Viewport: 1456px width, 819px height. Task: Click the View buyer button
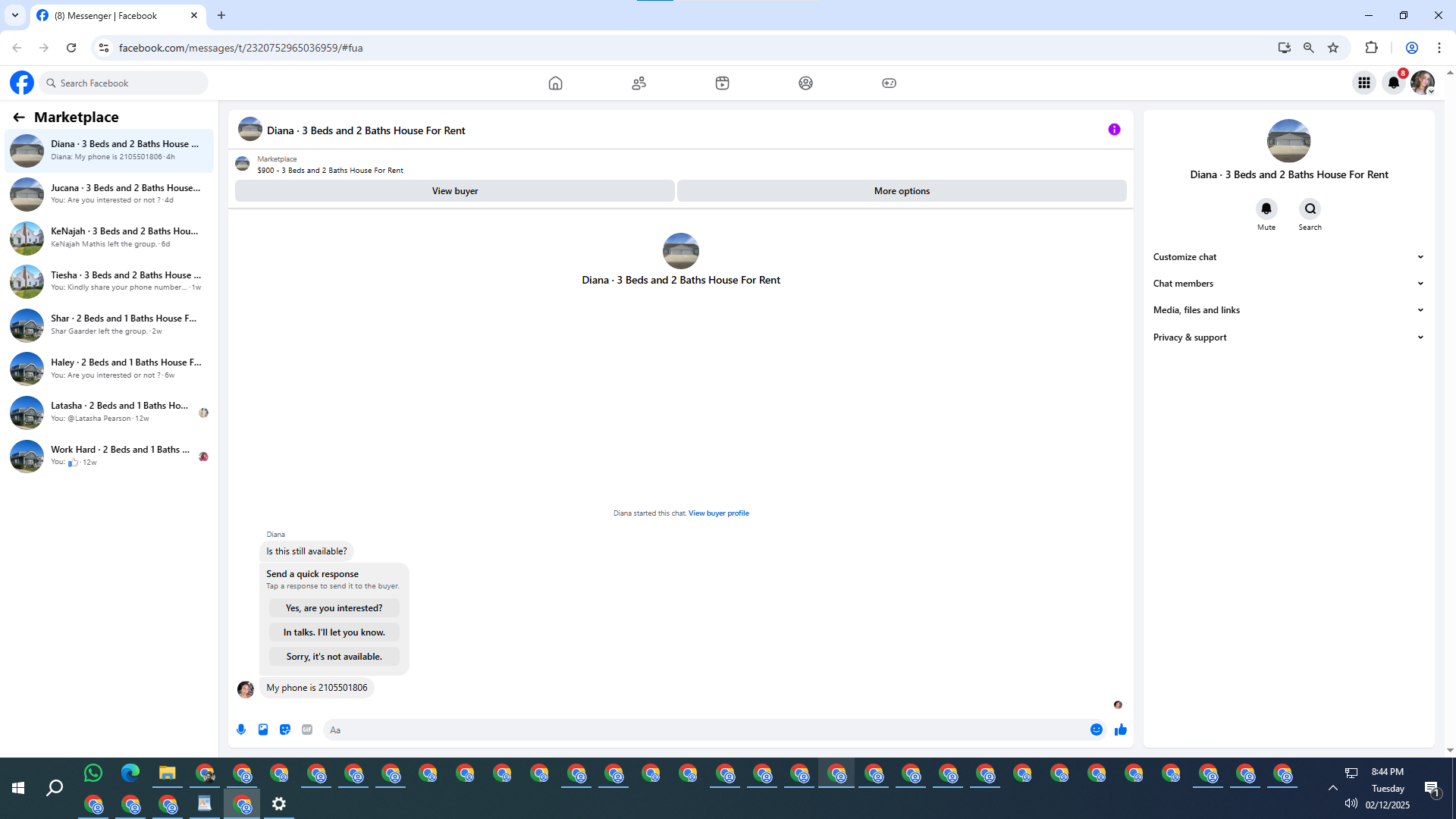454,191
